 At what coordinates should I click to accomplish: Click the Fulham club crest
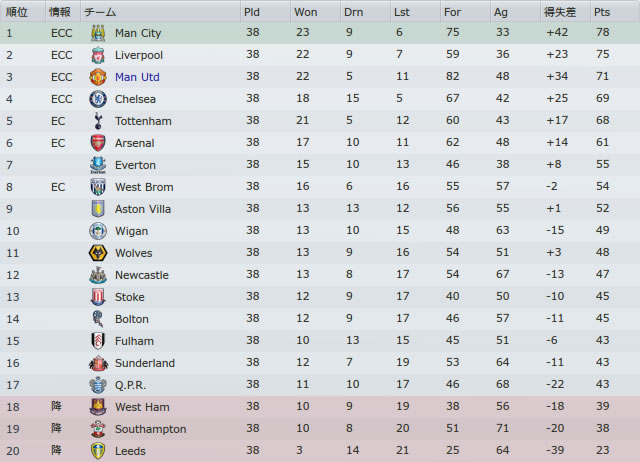point(98,341)
